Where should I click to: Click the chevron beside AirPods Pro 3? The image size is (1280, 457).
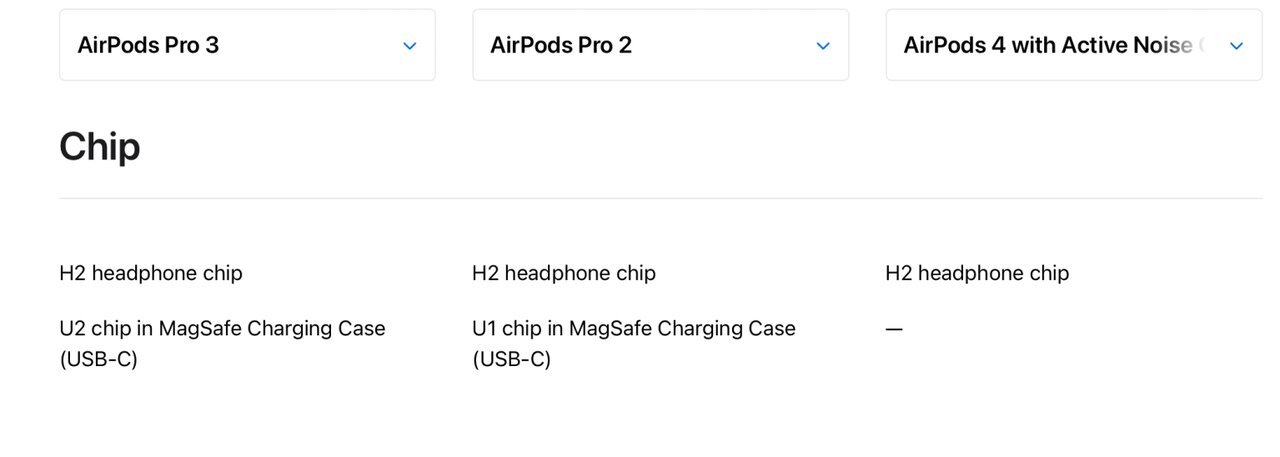point(409,46)
